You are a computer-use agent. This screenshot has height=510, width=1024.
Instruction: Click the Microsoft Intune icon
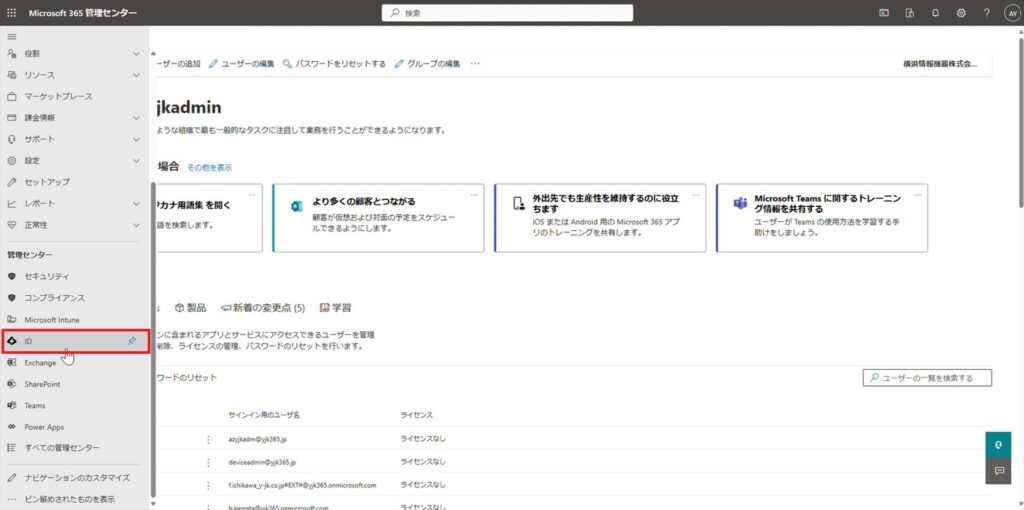click(x=11, y=319)
